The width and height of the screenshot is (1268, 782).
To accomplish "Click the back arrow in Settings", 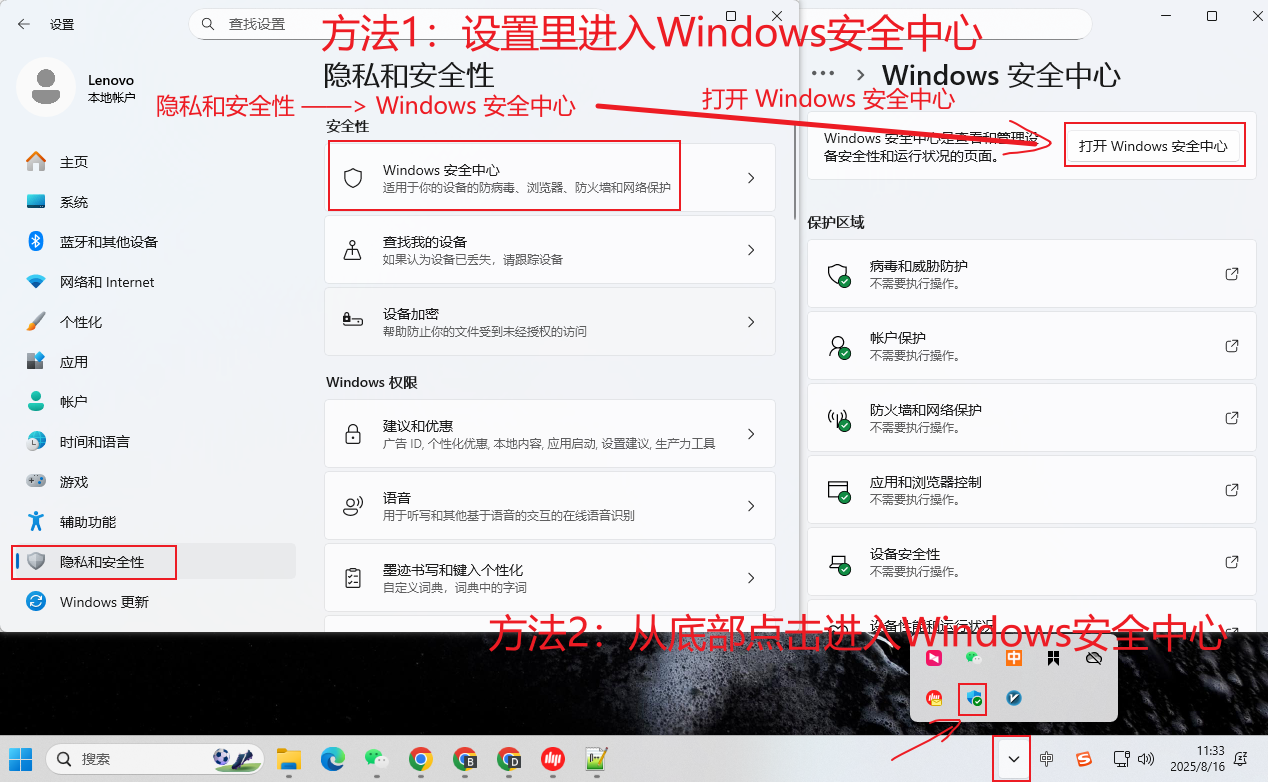I will (x=24, y=24).
